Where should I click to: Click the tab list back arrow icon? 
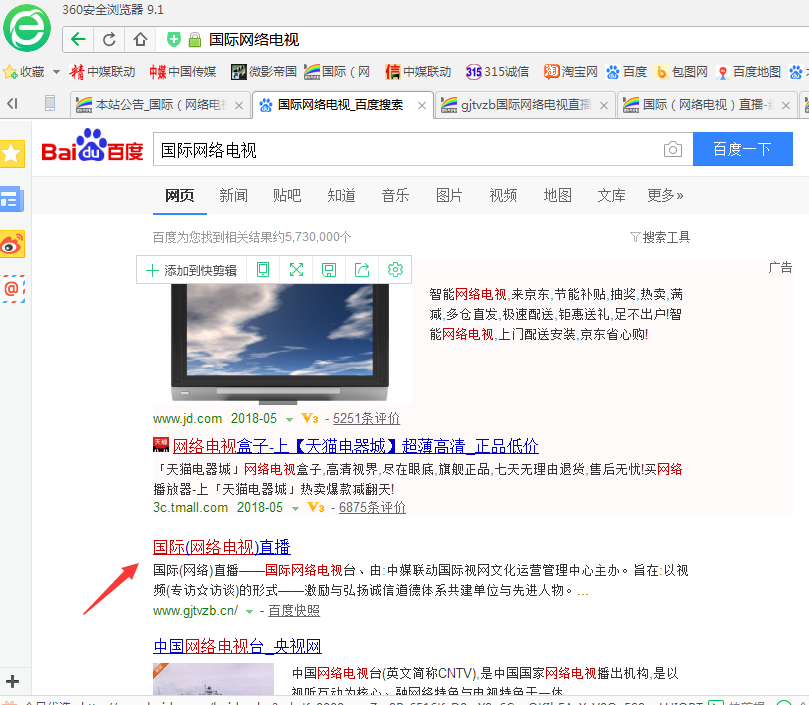[12, 104]
